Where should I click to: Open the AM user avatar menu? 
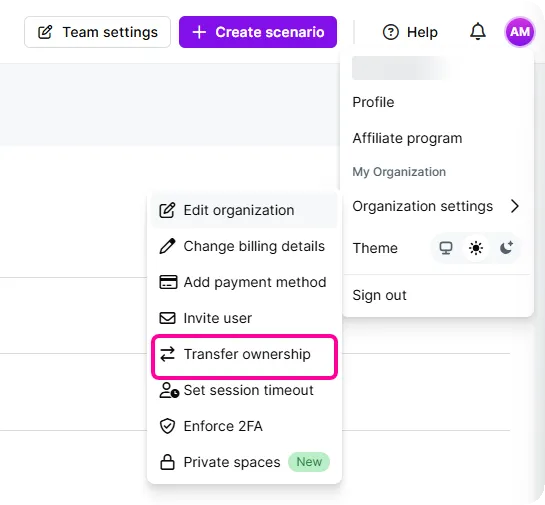pos(519,32)
